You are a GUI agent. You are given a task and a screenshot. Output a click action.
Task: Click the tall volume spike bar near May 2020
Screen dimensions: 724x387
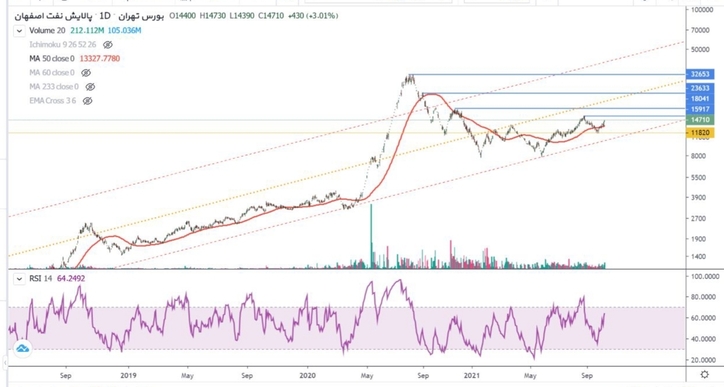tap(371, 236)
